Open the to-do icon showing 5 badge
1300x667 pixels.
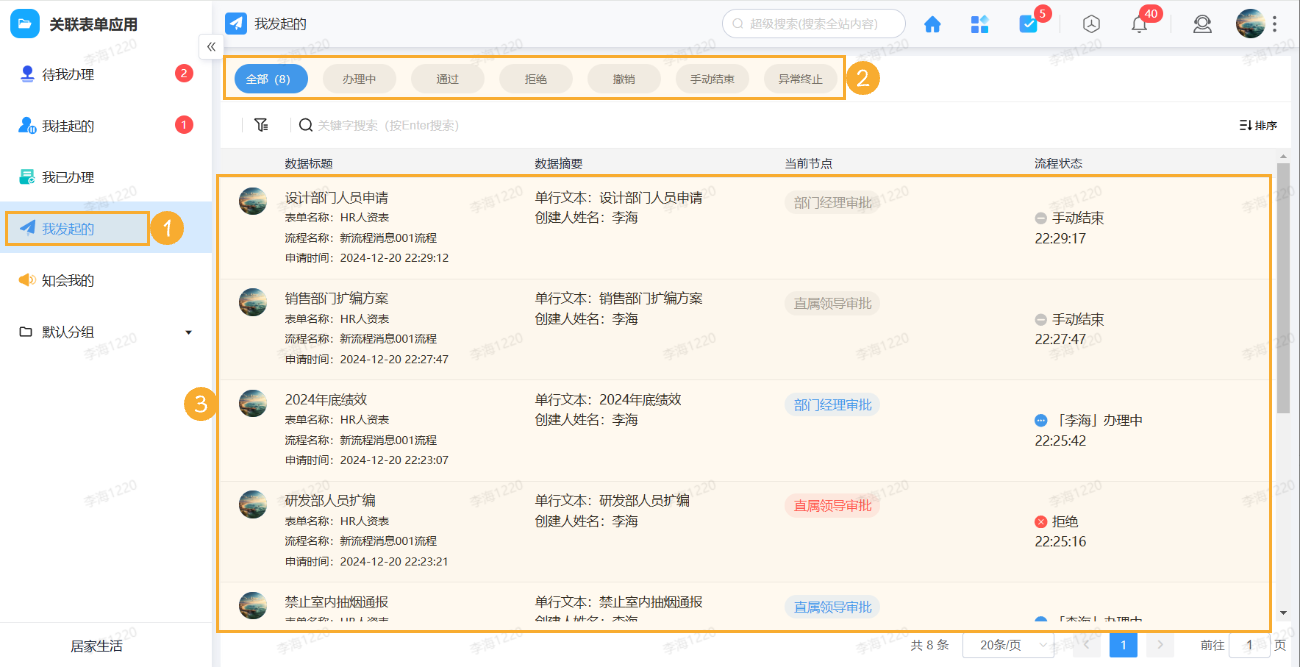(1027, 23)
